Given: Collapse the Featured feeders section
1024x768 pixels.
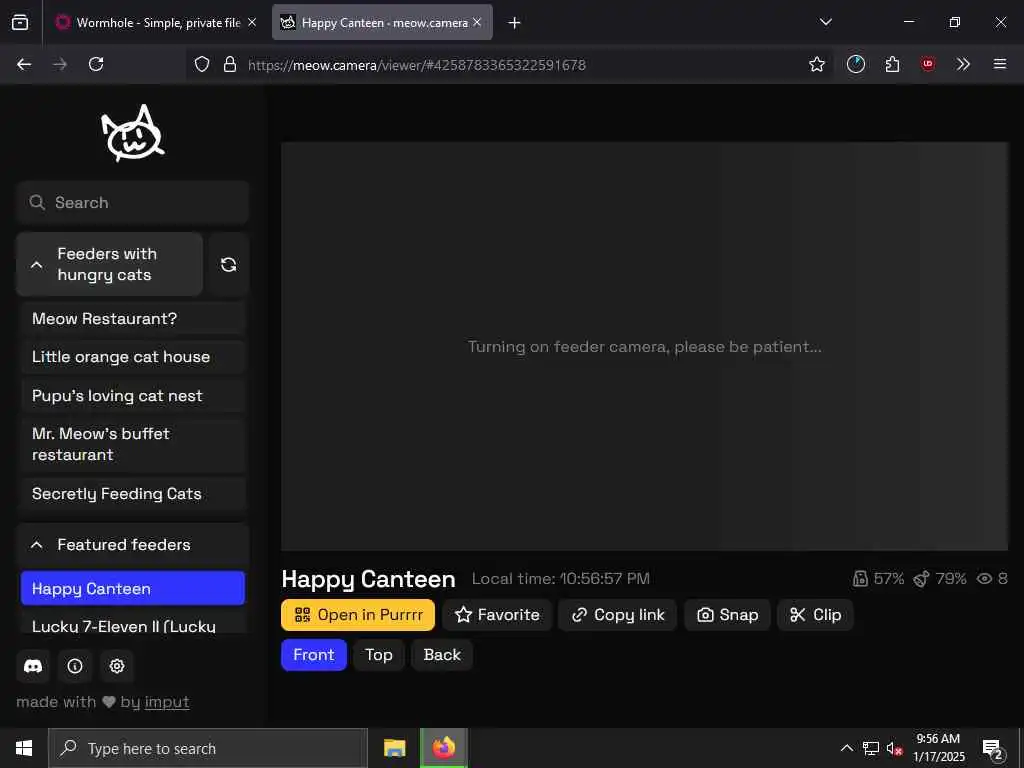Looking at the screenshot, I should point(133,545).
